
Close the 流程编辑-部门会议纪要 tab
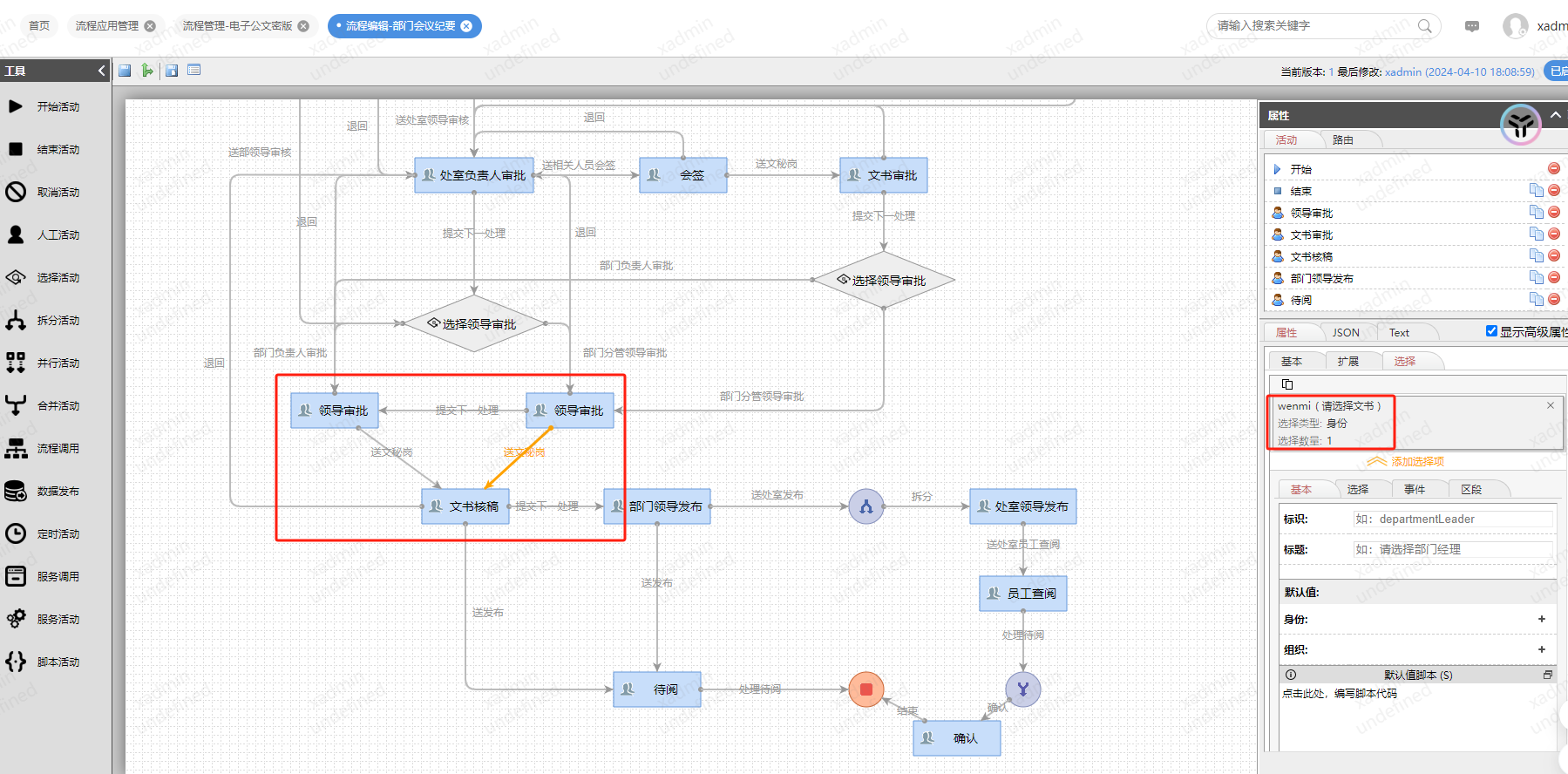[466, 26]
